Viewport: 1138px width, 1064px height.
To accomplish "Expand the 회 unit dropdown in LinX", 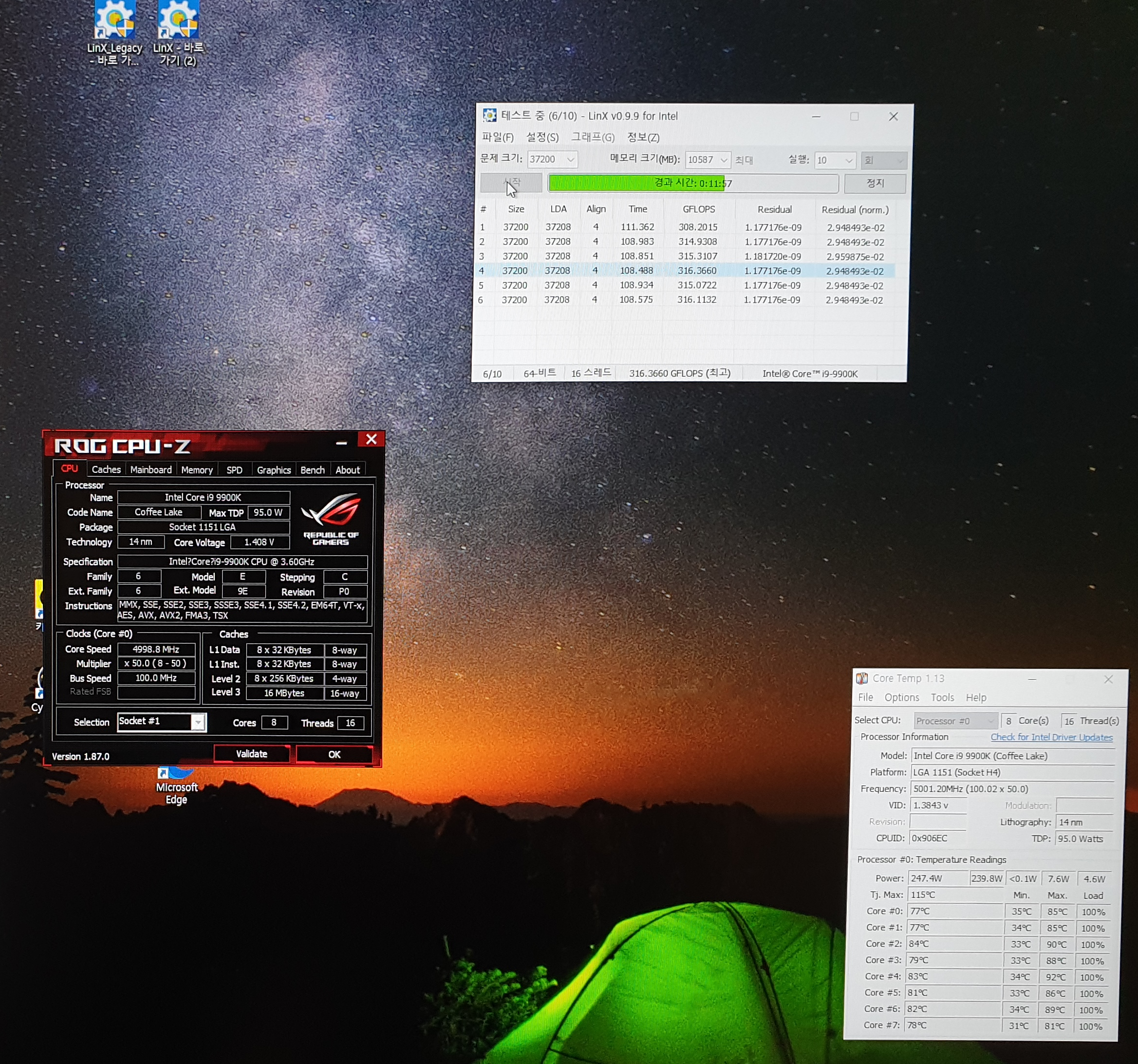I will point(883,160).
